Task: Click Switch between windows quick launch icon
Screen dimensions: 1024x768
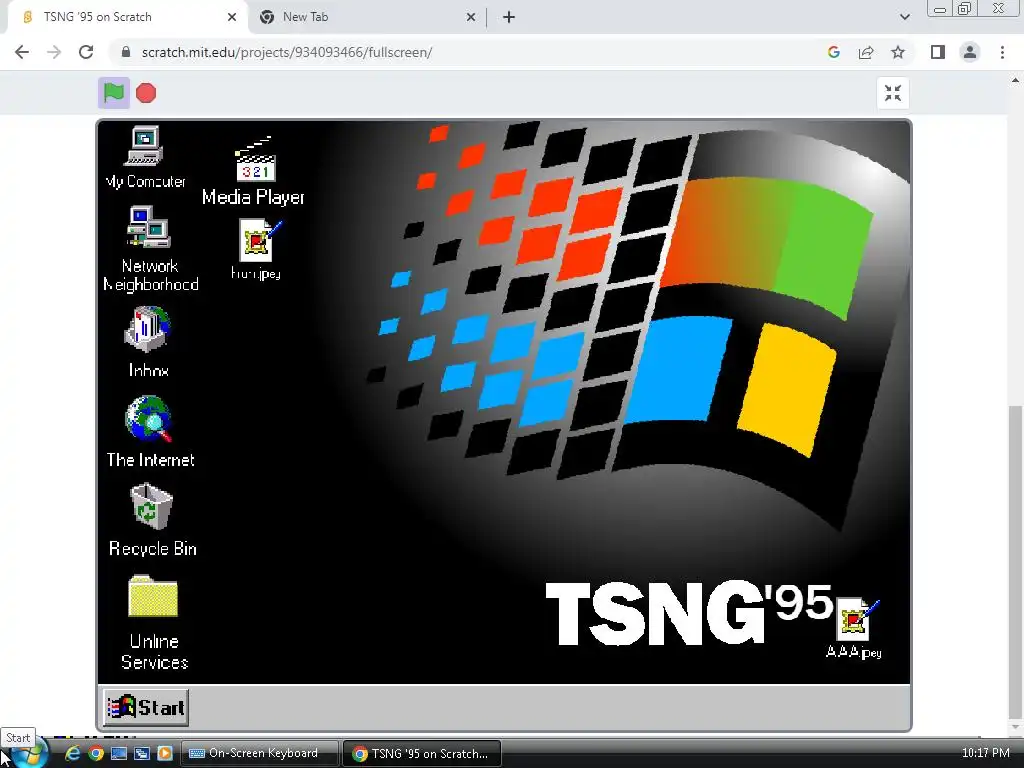Action: (142, 753)
